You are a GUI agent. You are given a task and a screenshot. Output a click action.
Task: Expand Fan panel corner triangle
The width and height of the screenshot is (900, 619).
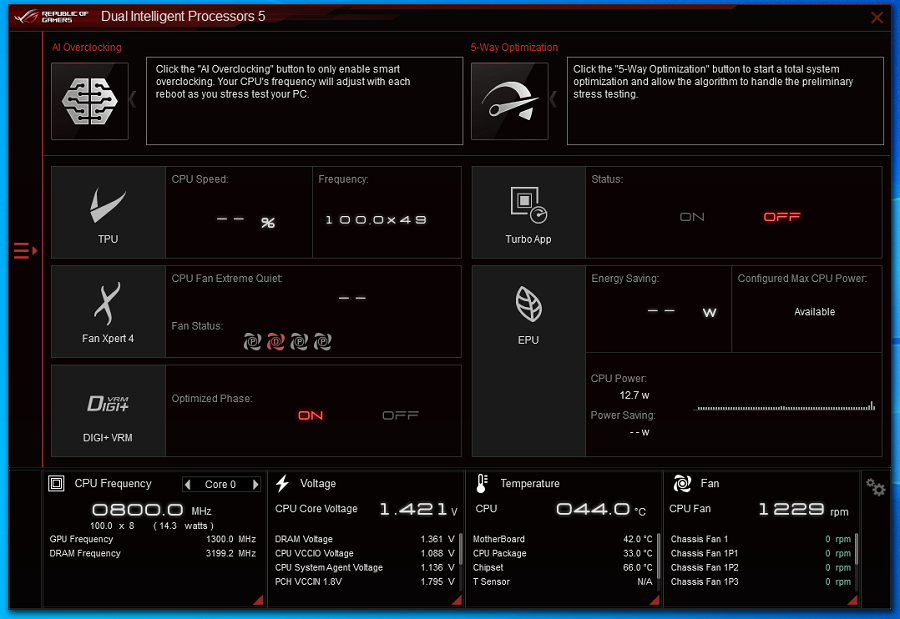click(x=853, y=600)
